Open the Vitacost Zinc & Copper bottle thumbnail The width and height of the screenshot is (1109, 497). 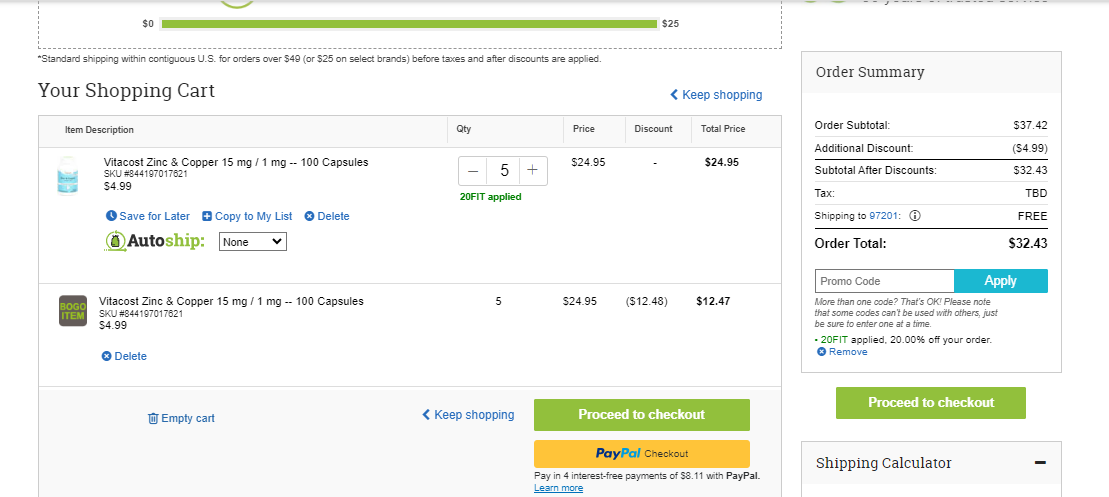point(68,175)
